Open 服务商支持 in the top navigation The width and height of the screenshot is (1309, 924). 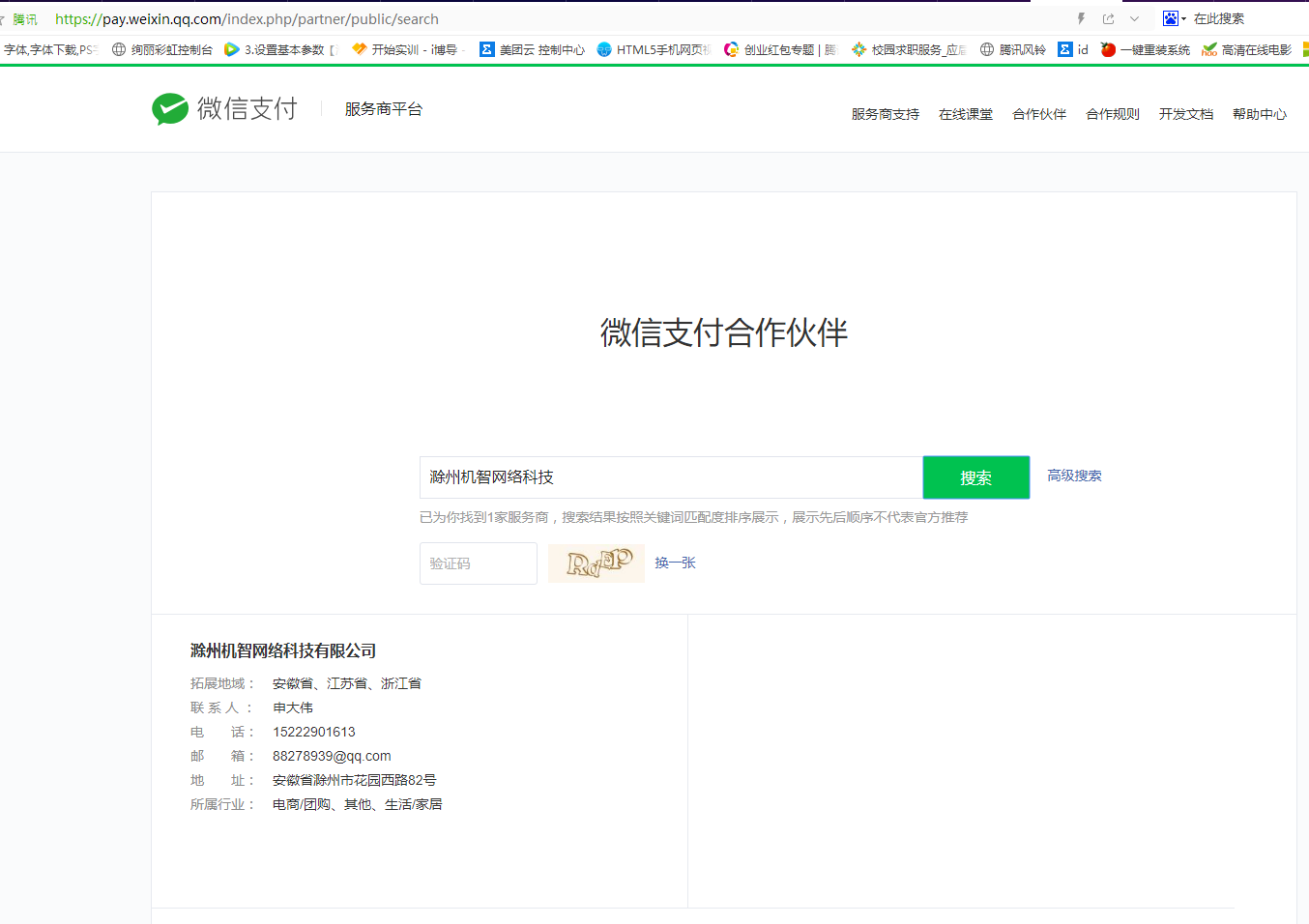[x=886, y=114]
